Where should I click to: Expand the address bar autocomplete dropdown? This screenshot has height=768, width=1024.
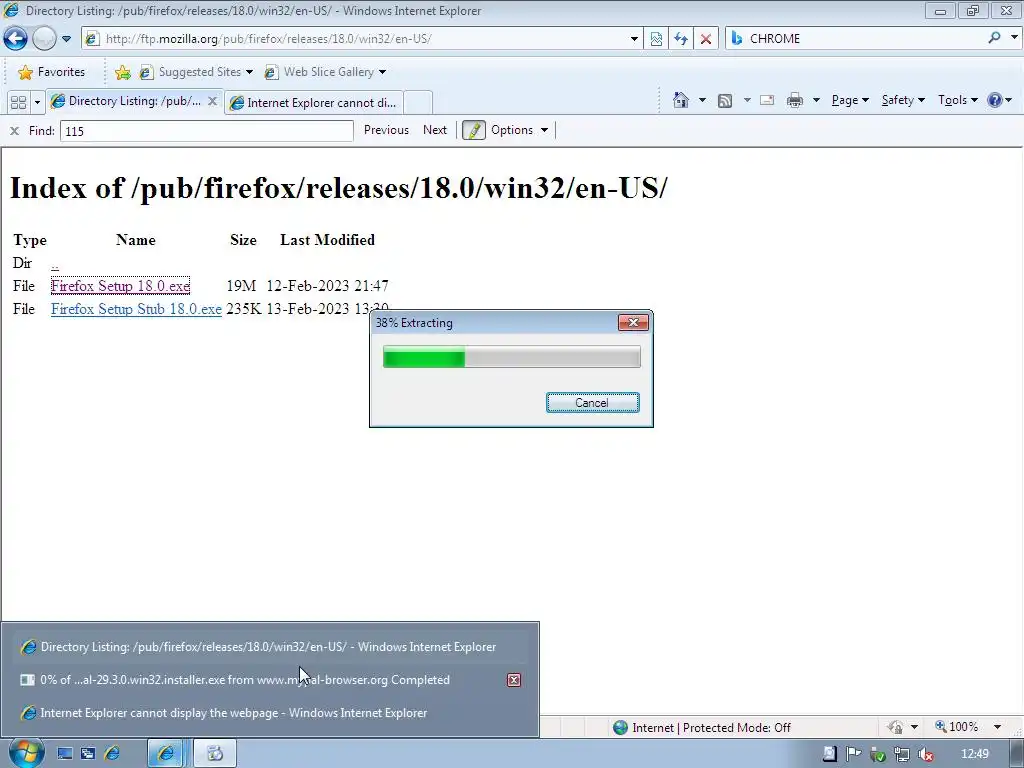(x=634, y=39)
